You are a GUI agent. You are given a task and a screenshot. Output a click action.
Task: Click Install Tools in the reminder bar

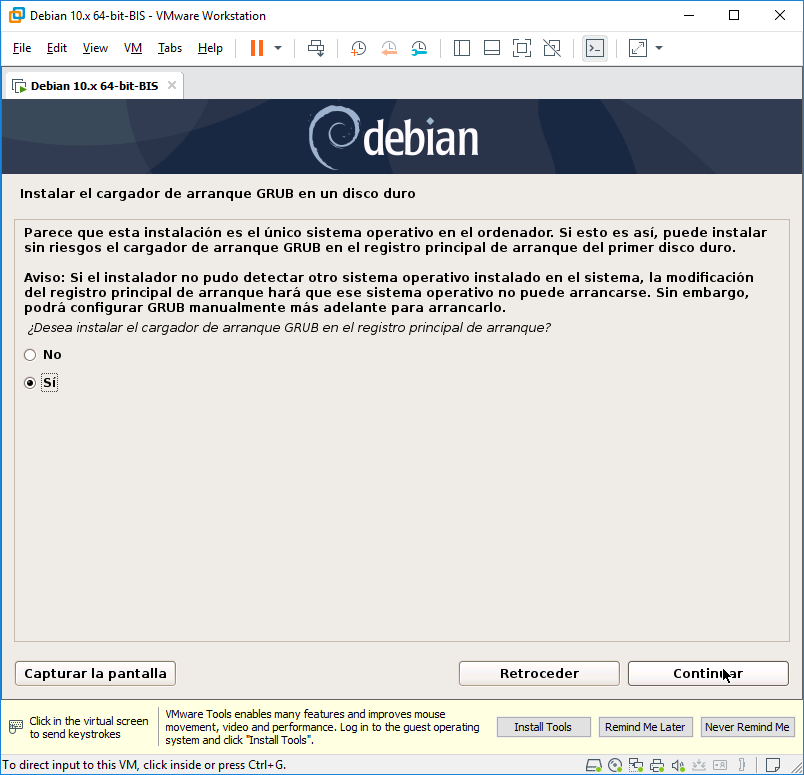[543, 727]
